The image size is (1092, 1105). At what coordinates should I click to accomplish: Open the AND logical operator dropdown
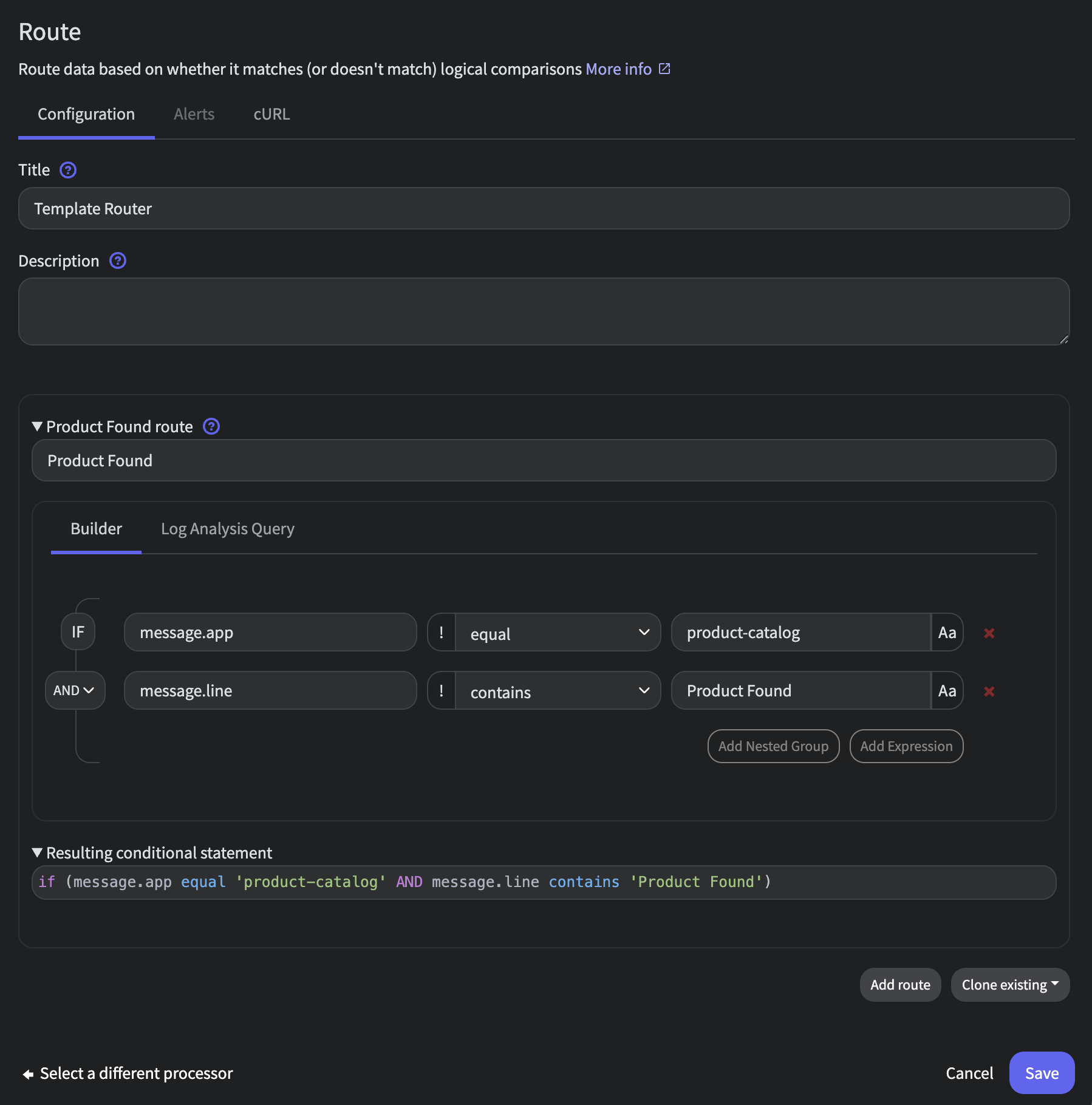[75, 690]
